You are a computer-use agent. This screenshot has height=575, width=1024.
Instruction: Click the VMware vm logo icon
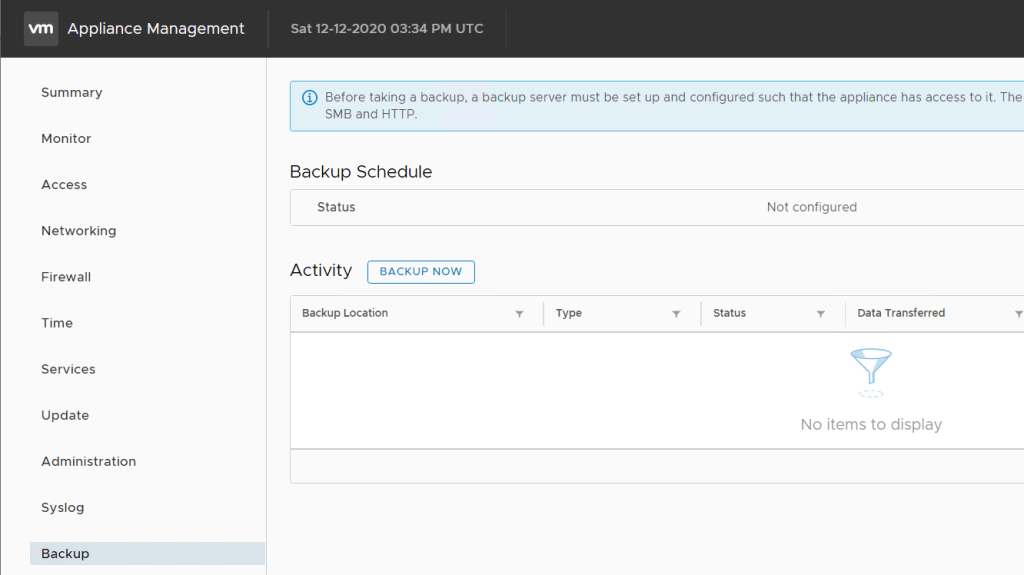(41, 29)
